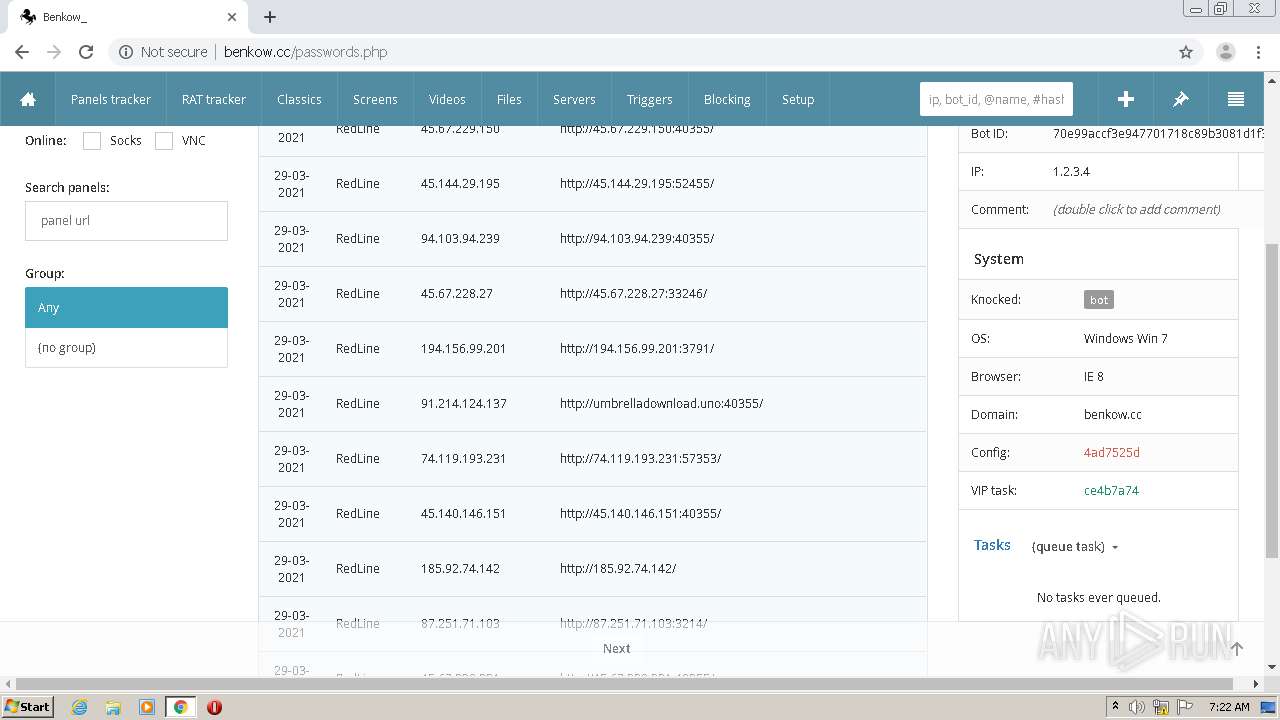Click the pin icon in navbar
1280x720 pixels.
coord(1180,99)
